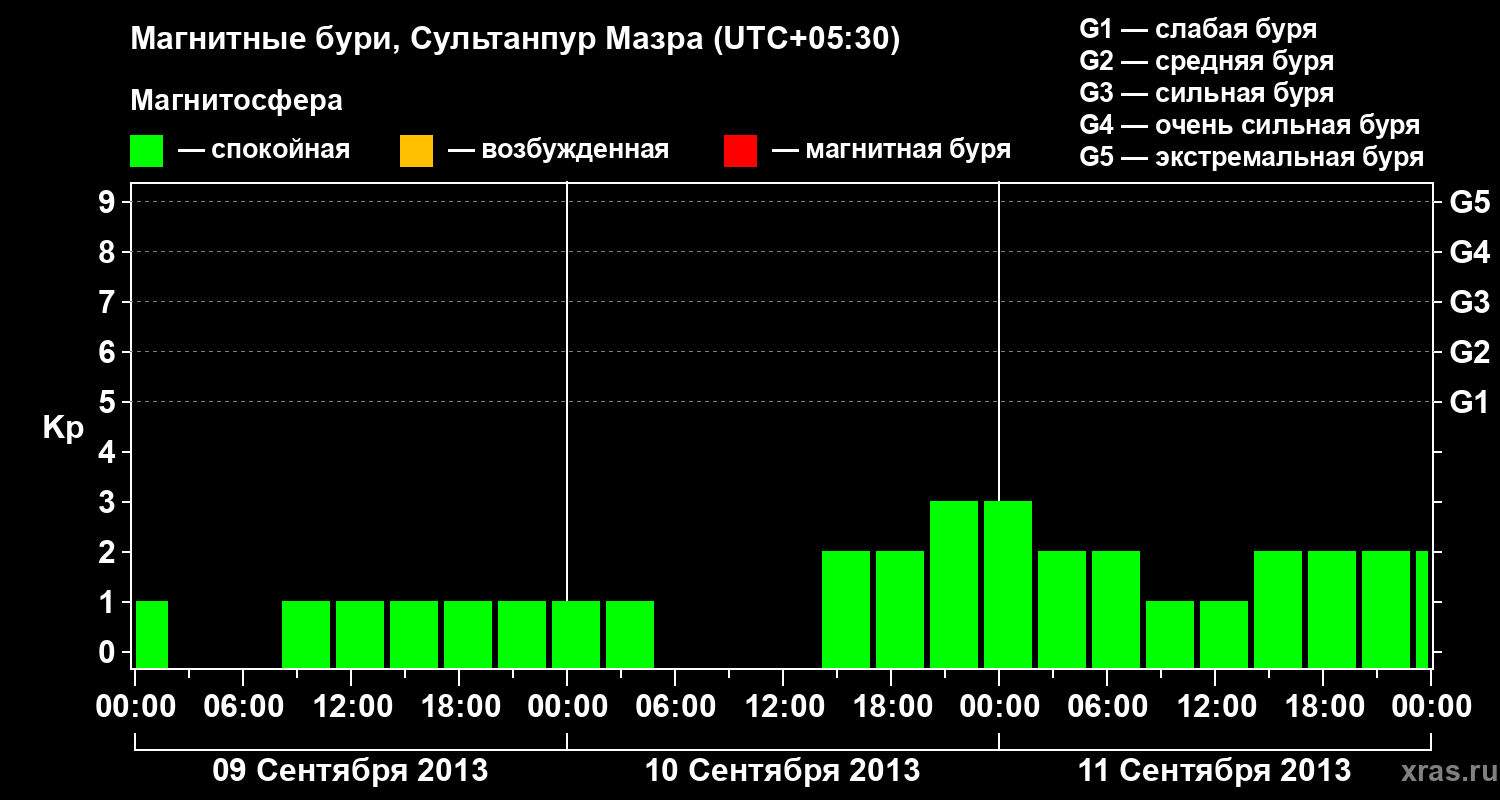Click '18:00' time label under 09 Сентября
This screenshot has width=1500, height=800.
[x=459, y=707]
